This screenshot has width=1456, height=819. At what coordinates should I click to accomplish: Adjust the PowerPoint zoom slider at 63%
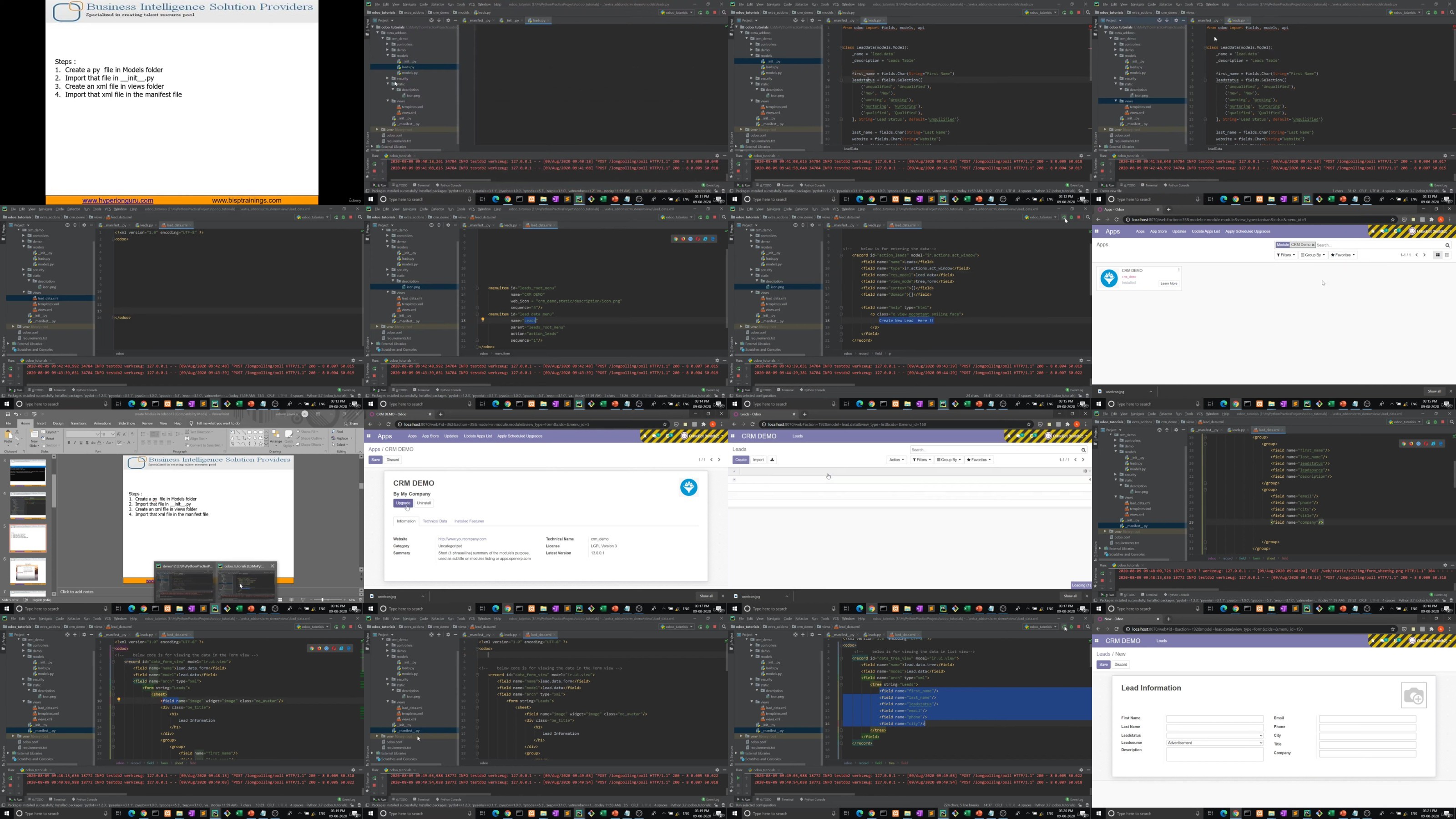pos(322,600)
